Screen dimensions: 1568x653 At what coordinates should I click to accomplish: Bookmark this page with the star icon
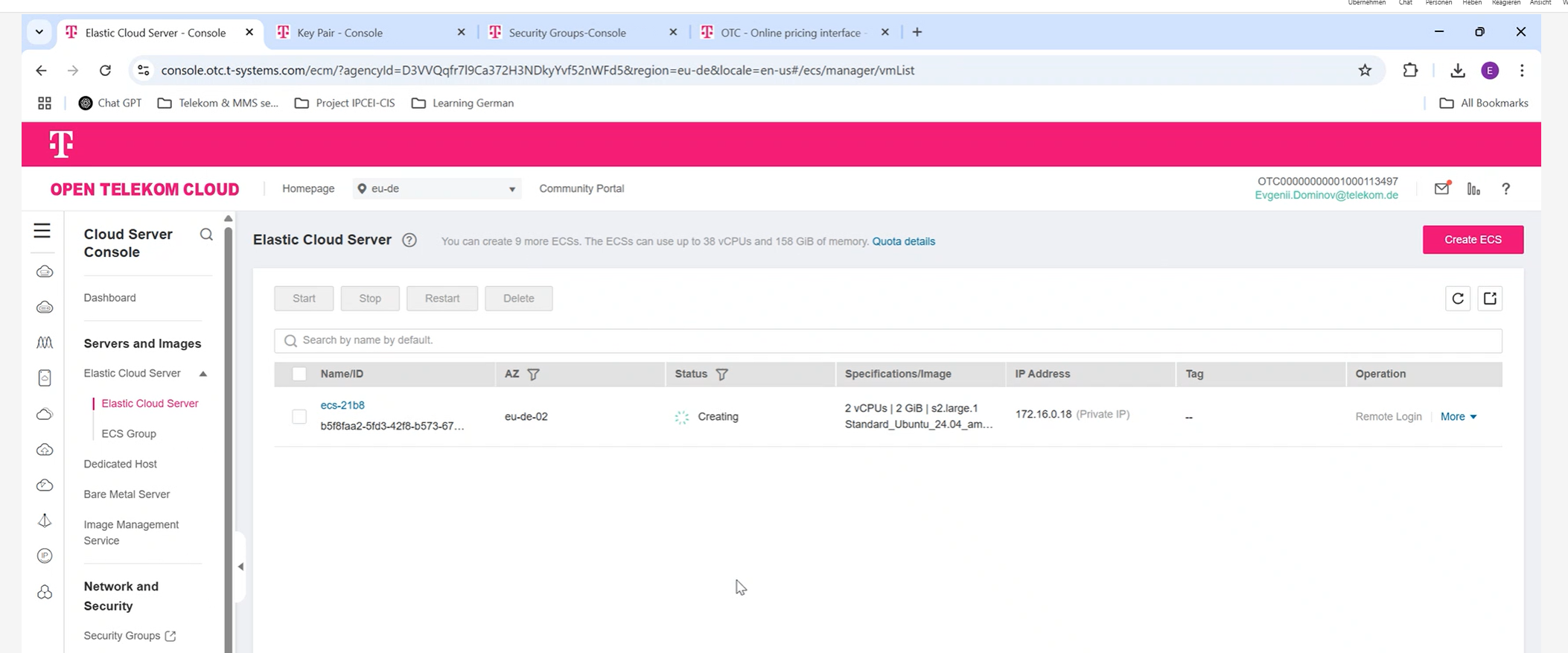pos(1365,70)
